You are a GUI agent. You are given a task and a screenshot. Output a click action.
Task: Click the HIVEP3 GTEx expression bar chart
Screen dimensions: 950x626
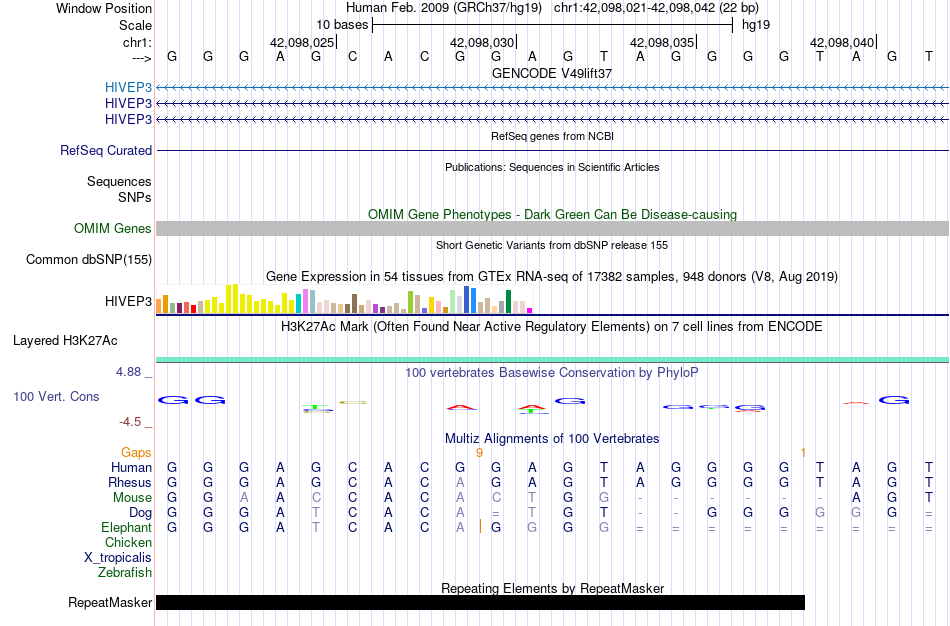[344, 299]
